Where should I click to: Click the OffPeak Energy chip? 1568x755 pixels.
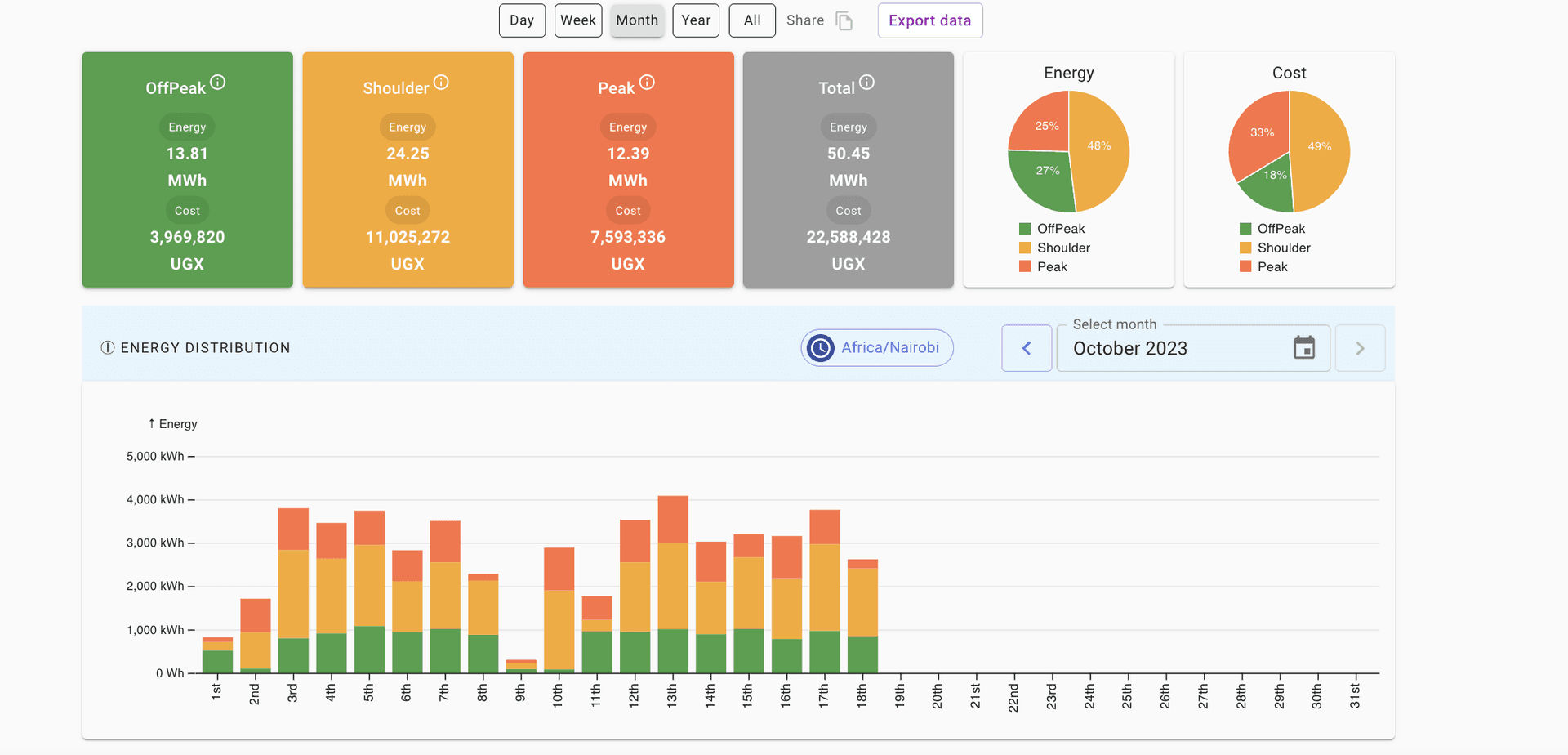click(x=187, y=127)
